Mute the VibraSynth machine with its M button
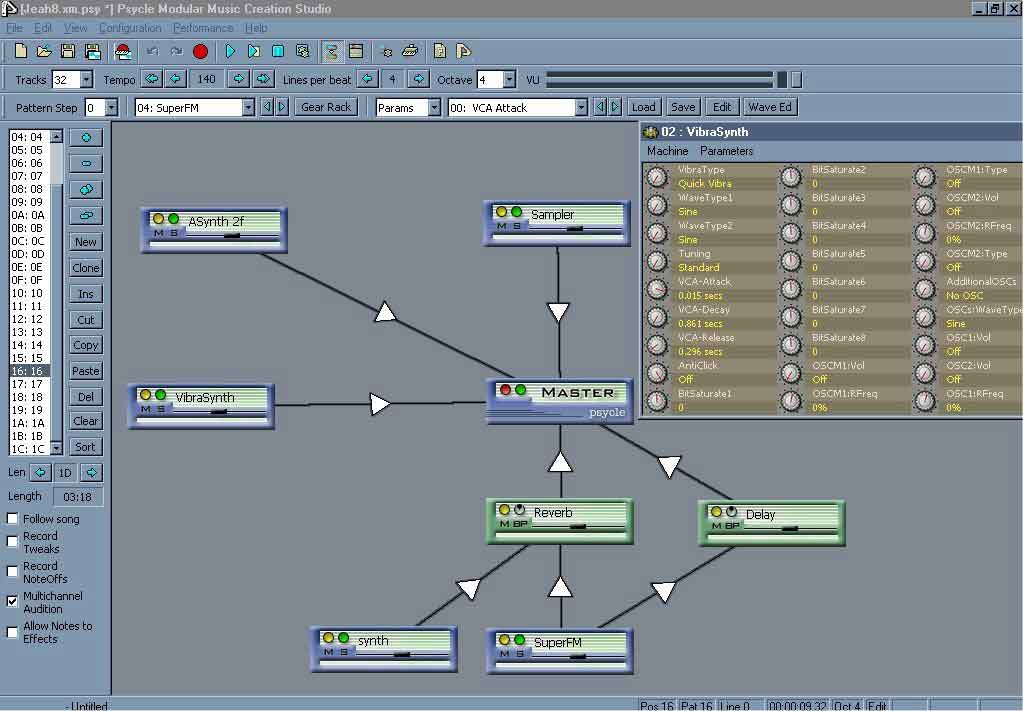Viewport: 1023px width, 711px height. (x=145, y=409)
